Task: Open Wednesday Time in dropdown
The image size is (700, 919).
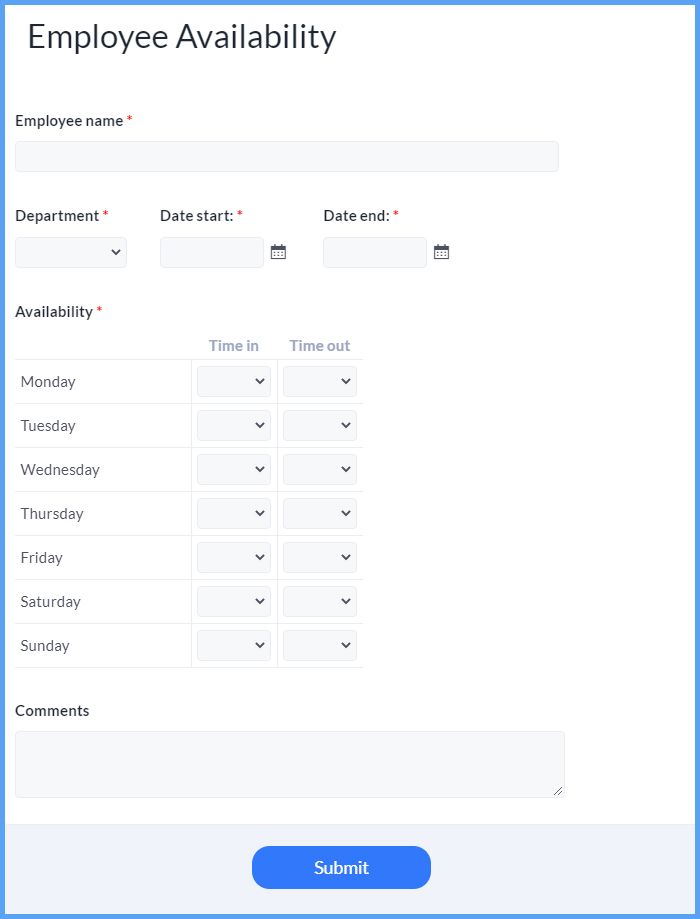Action: coord(234,469)
